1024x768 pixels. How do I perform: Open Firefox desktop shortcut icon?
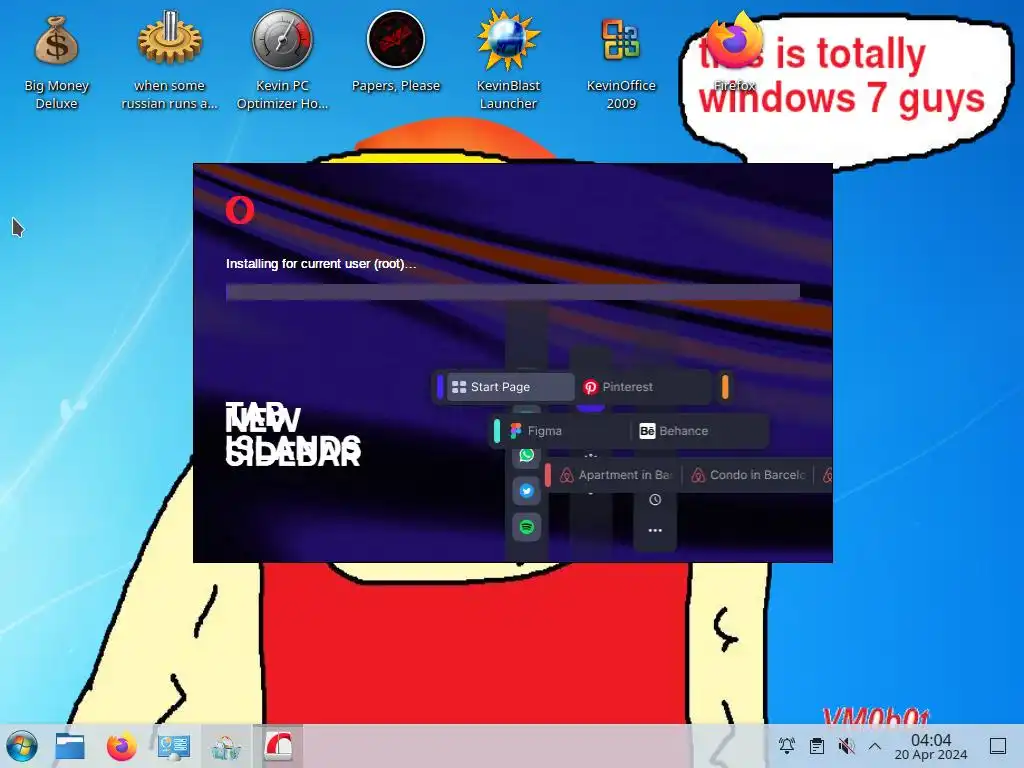click(734, 54)
